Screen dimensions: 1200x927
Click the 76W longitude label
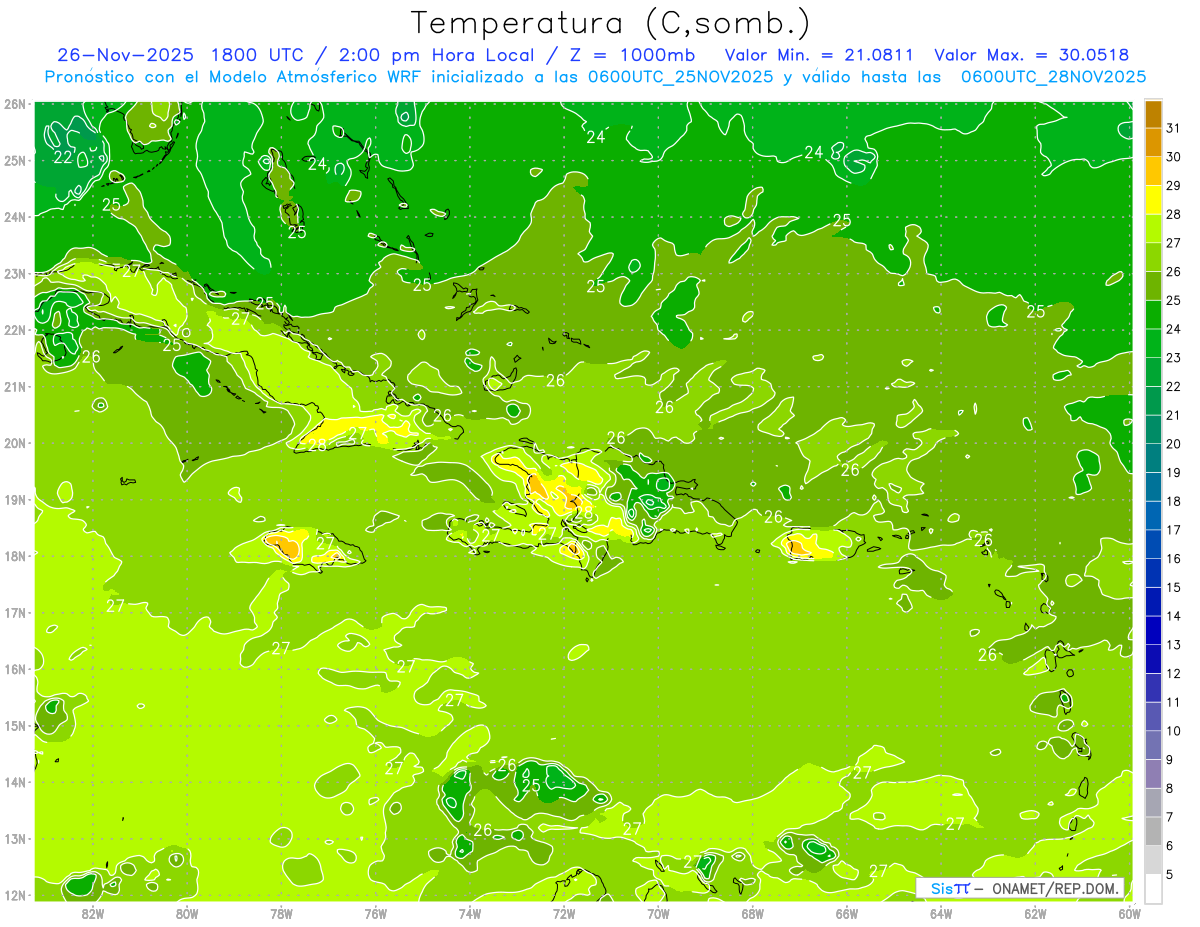click(375, 912)
